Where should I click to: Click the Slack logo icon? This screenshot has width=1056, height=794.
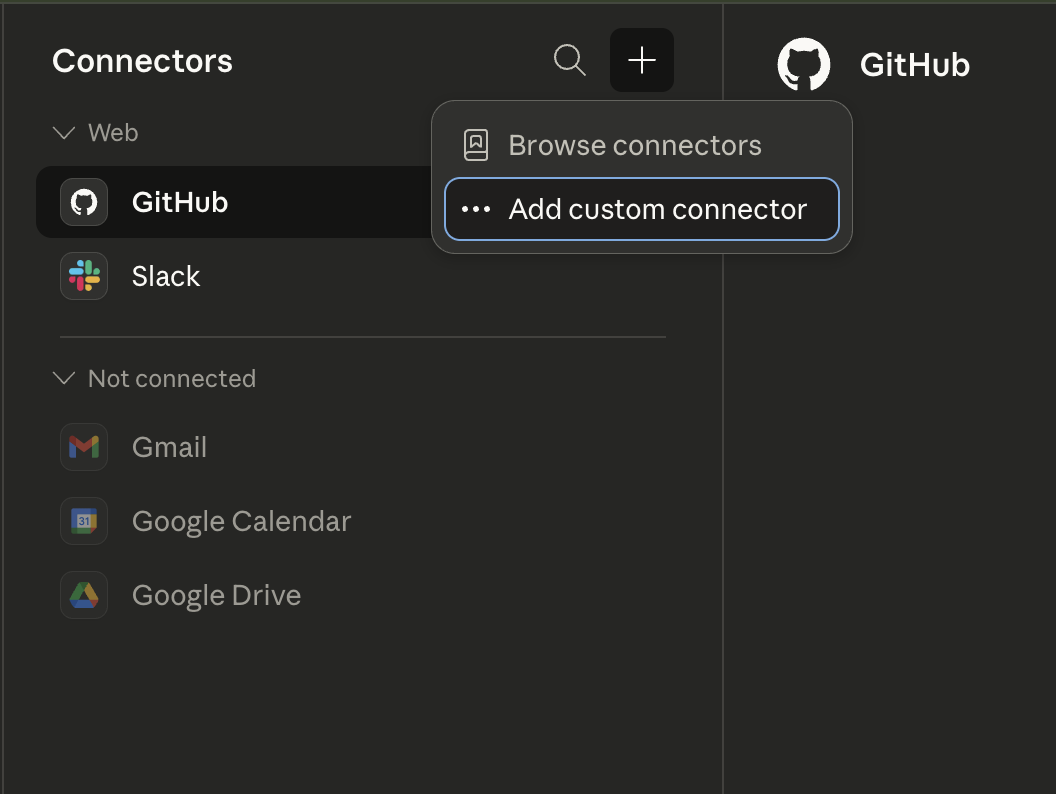84,276
